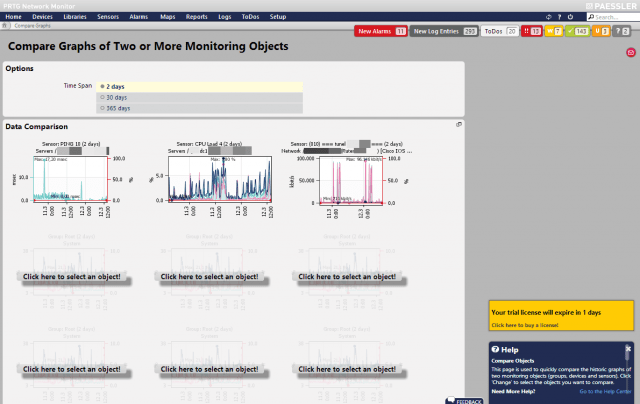Click the Search input field

[x=605, y=17]
